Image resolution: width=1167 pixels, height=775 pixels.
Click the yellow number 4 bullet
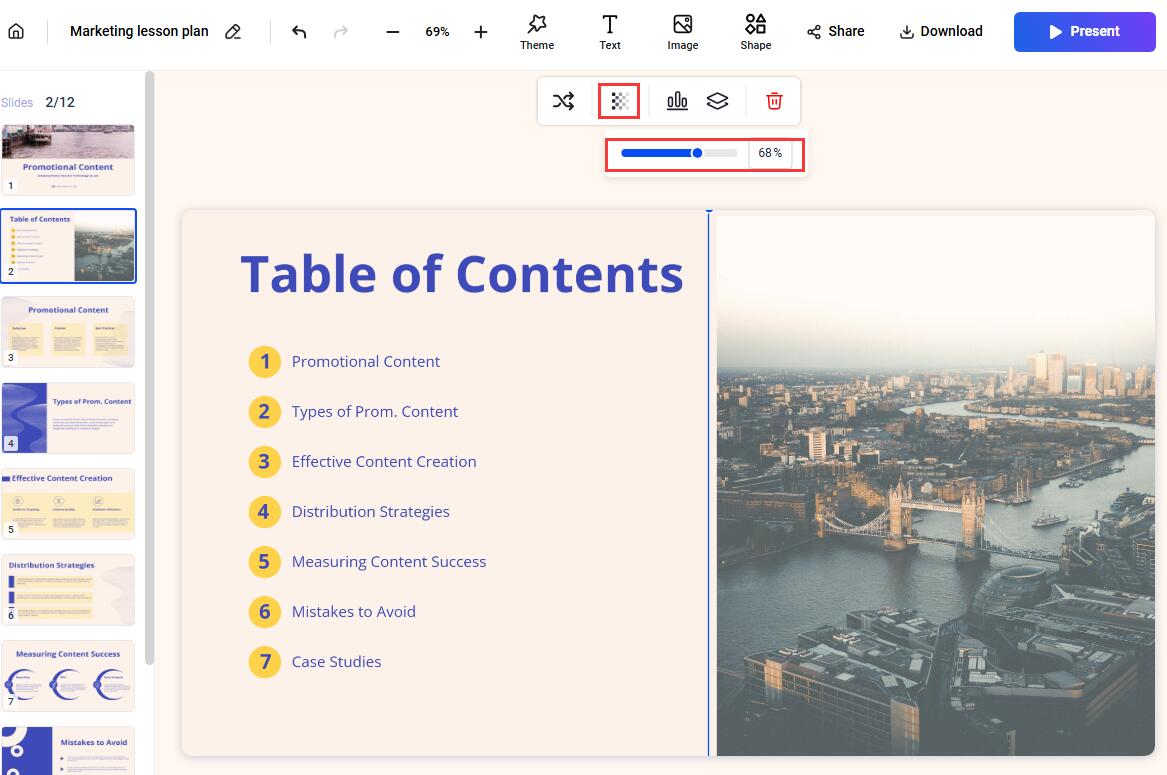click(x=264, y=511)
